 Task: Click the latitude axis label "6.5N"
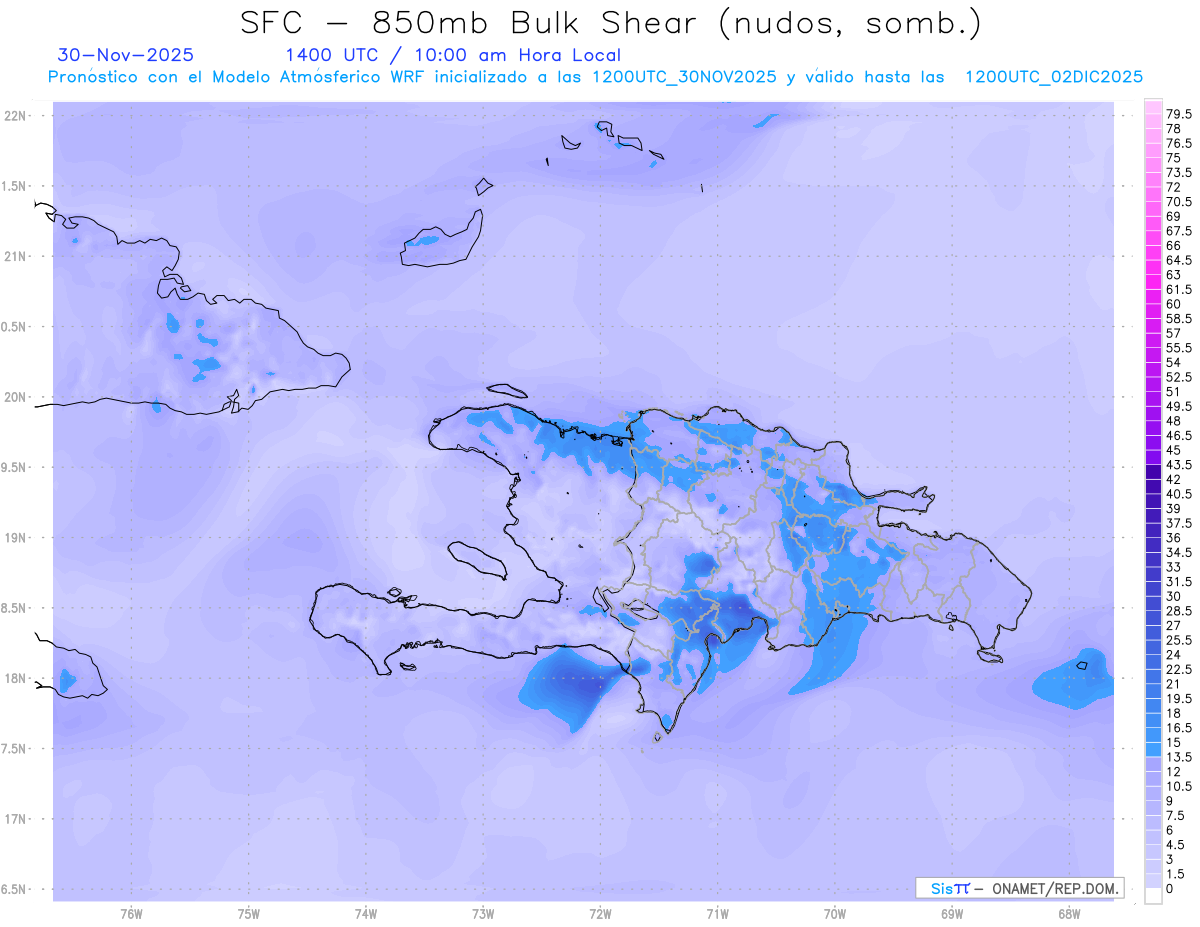pos(15,889)
